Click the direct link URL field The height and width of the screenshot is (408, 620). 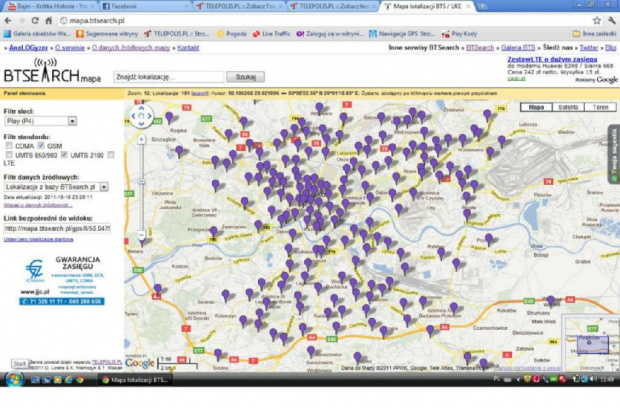57,229
